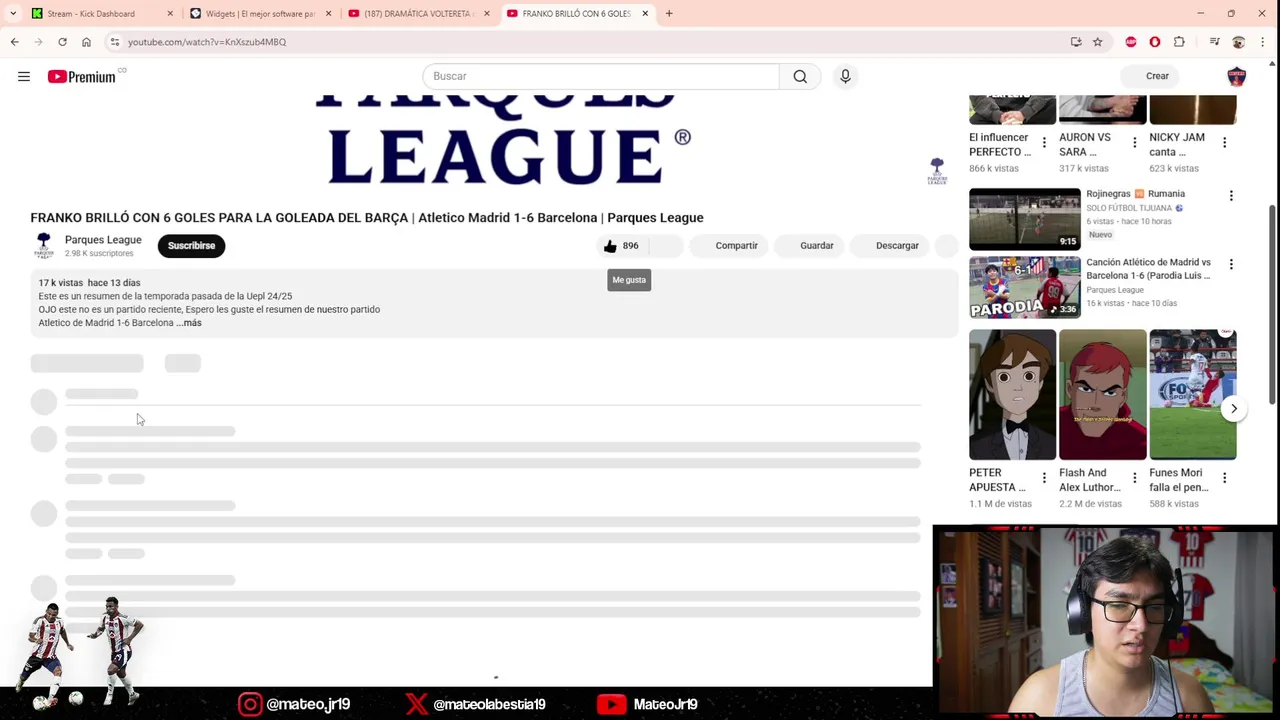Image resolution: width=1280 pixels, height=720 pixels.
Task: Open the browser extensions puzzle icon
Action: pos(1179,42)
